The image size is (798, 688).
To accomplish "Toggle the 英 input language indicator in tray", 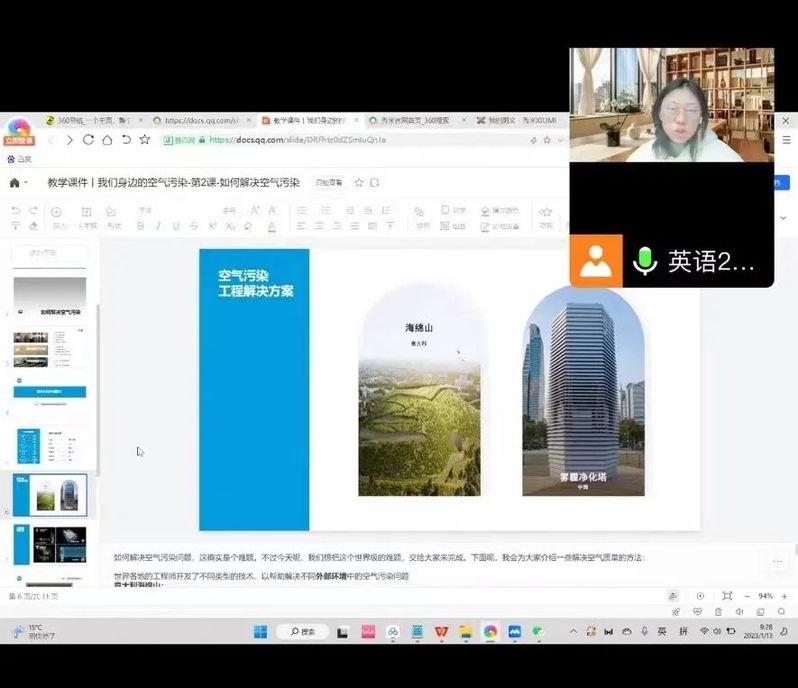I will coord(662,632).
